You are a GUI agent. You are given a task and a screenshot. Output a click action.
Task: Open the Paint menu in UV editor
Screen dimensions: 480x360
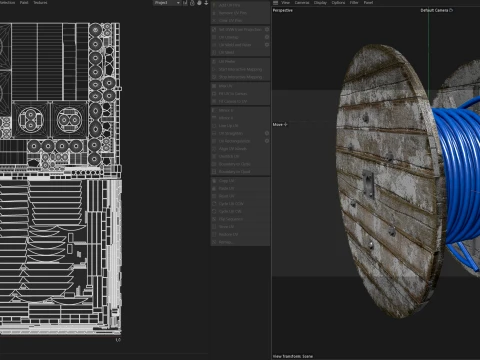click(x=24, y=3)
